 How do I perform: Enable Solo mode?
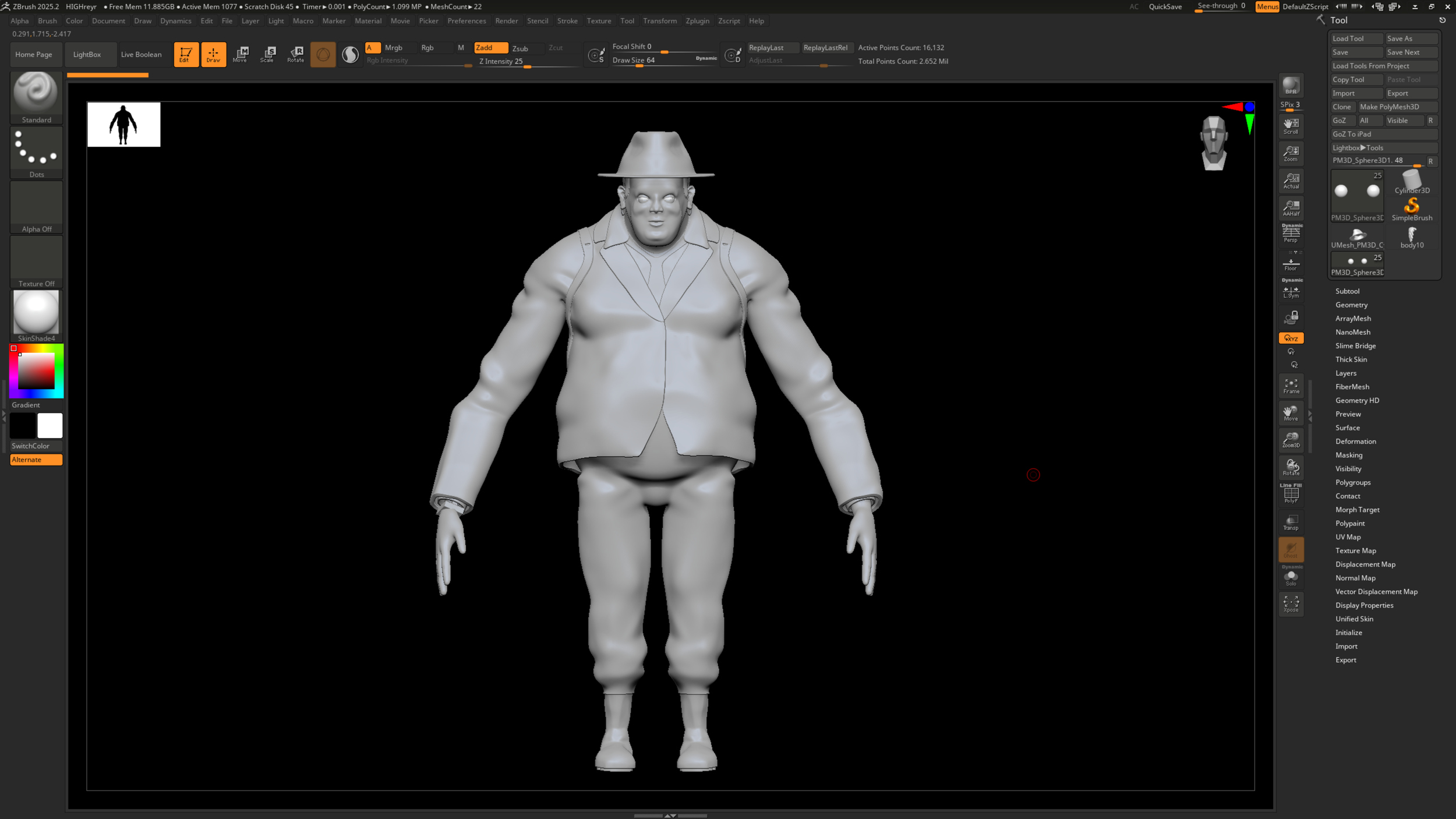1291,578
